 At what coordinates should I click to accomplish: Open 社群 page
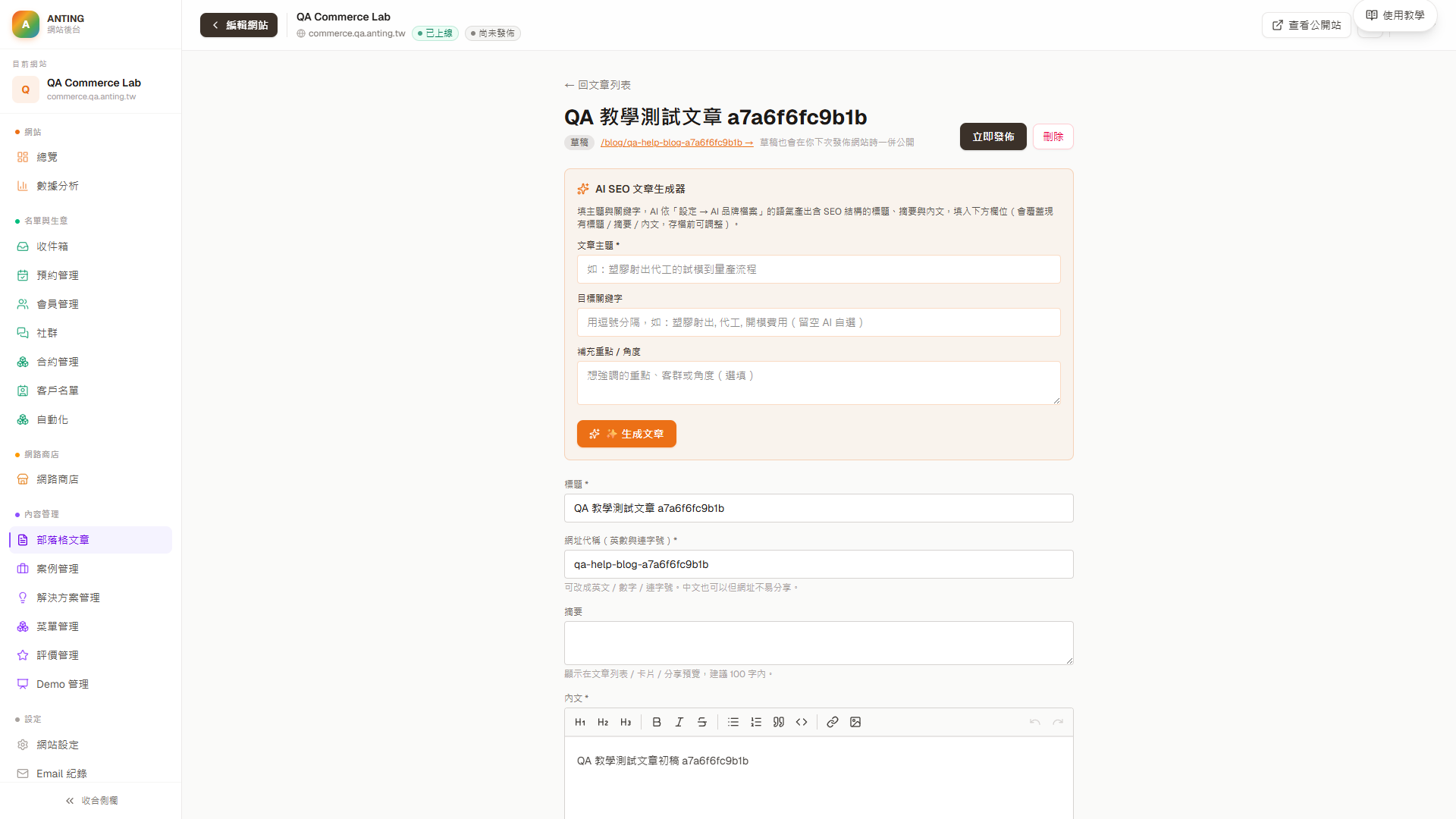pyautogui.click(x=91, y=333)
